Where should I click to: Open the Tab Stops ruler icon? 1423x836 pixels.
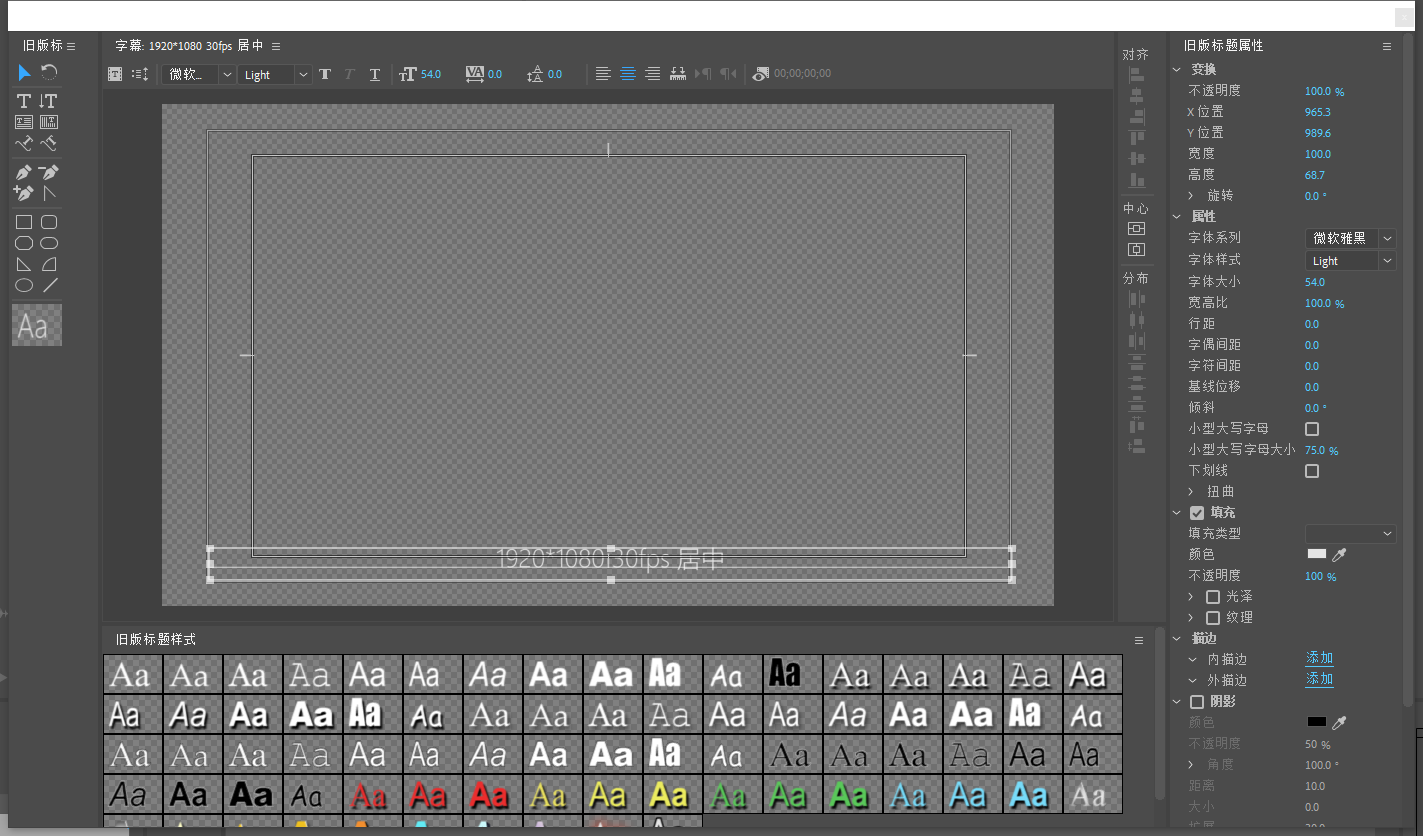coord(678,74)
